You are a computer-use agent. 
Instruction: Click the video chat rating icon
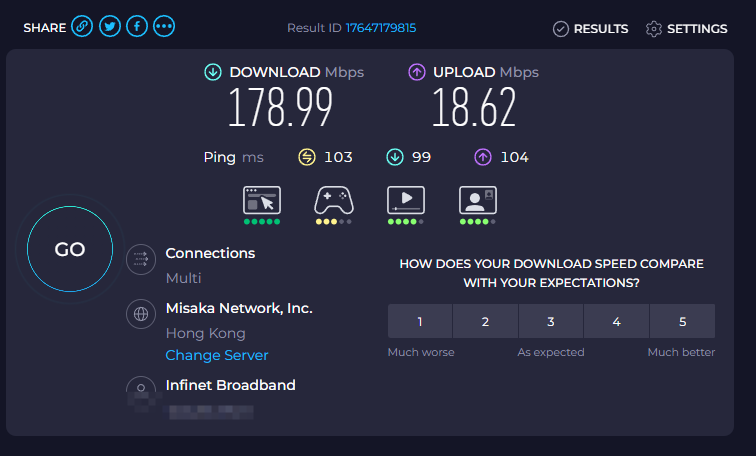pos(478,200)
